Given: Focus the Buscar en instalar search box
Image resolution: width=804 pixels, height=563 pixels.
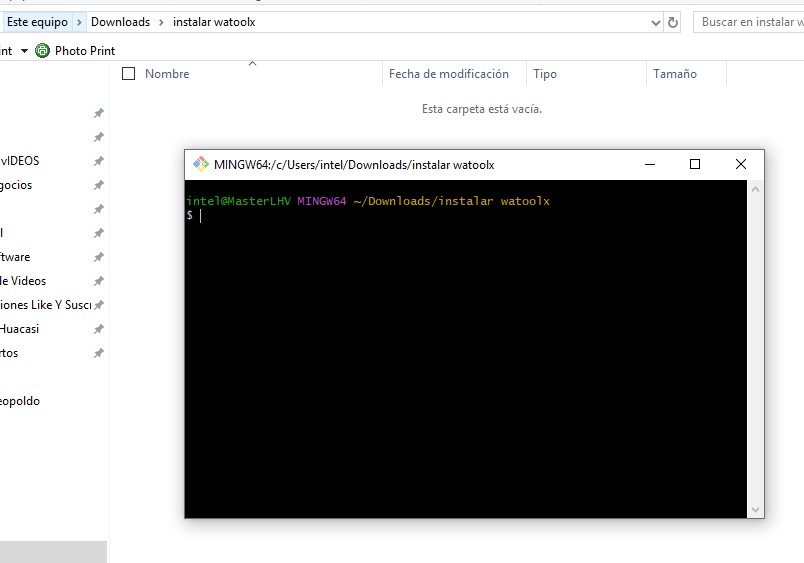Looking at the screenshot, I should [748, 22].
